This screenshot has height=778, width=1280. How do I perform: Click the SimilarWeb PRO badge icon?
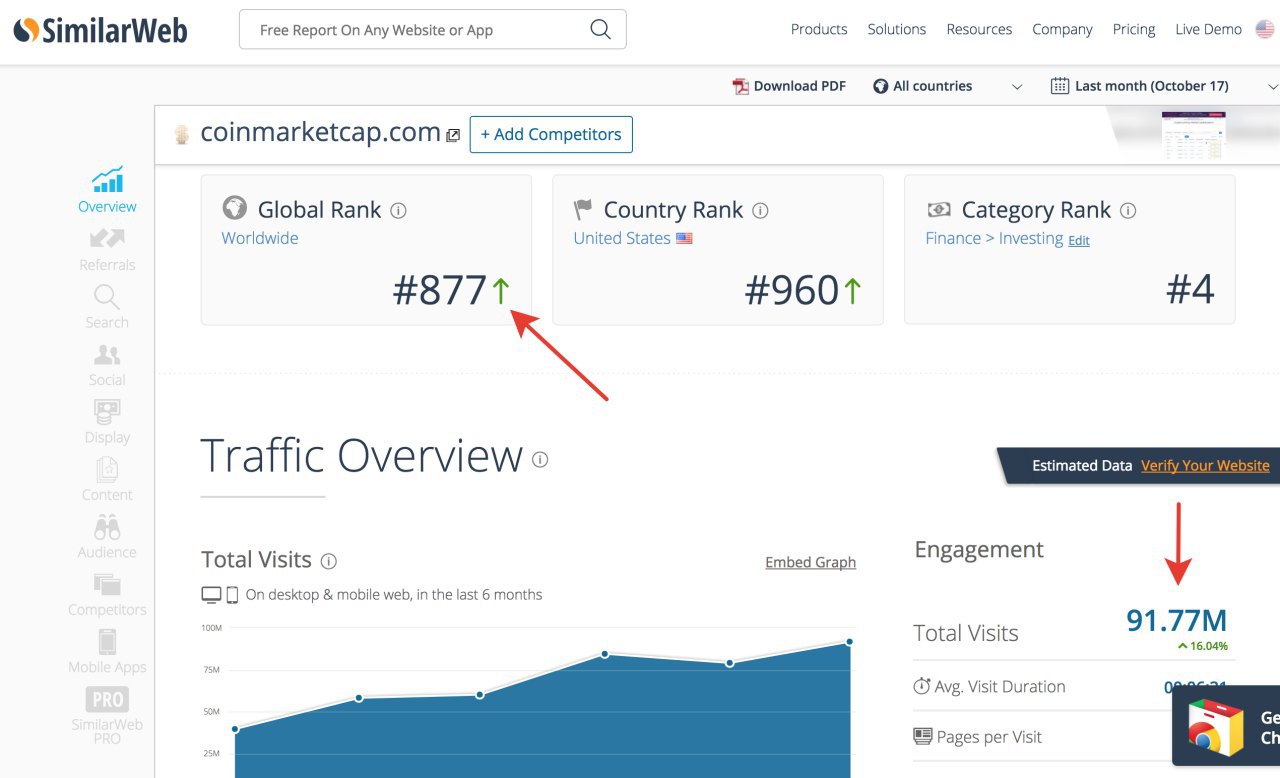[x=107, y=699]
